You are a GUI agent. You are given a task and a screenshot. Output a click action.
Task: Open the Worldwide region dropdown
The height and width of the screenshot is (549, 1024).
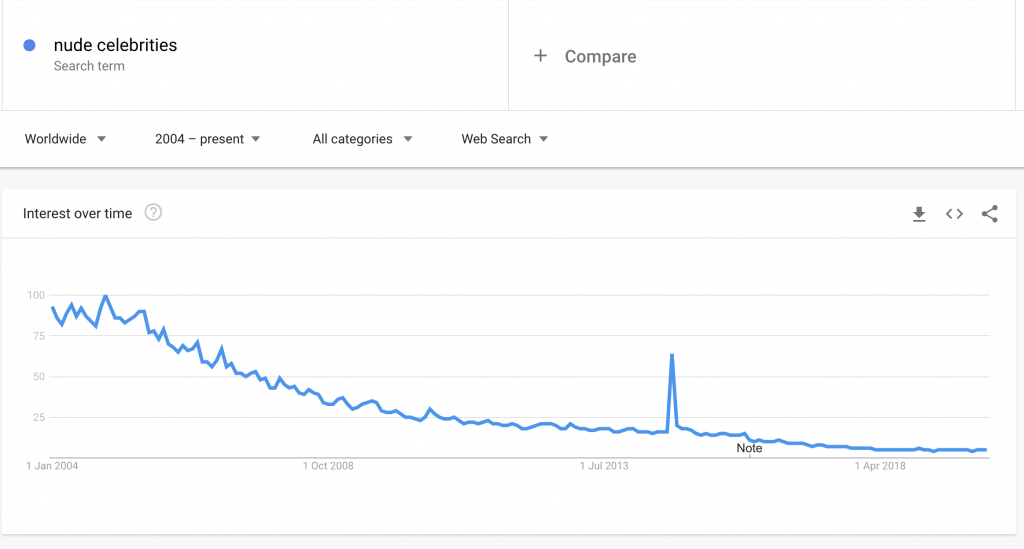tap(65, 139)
